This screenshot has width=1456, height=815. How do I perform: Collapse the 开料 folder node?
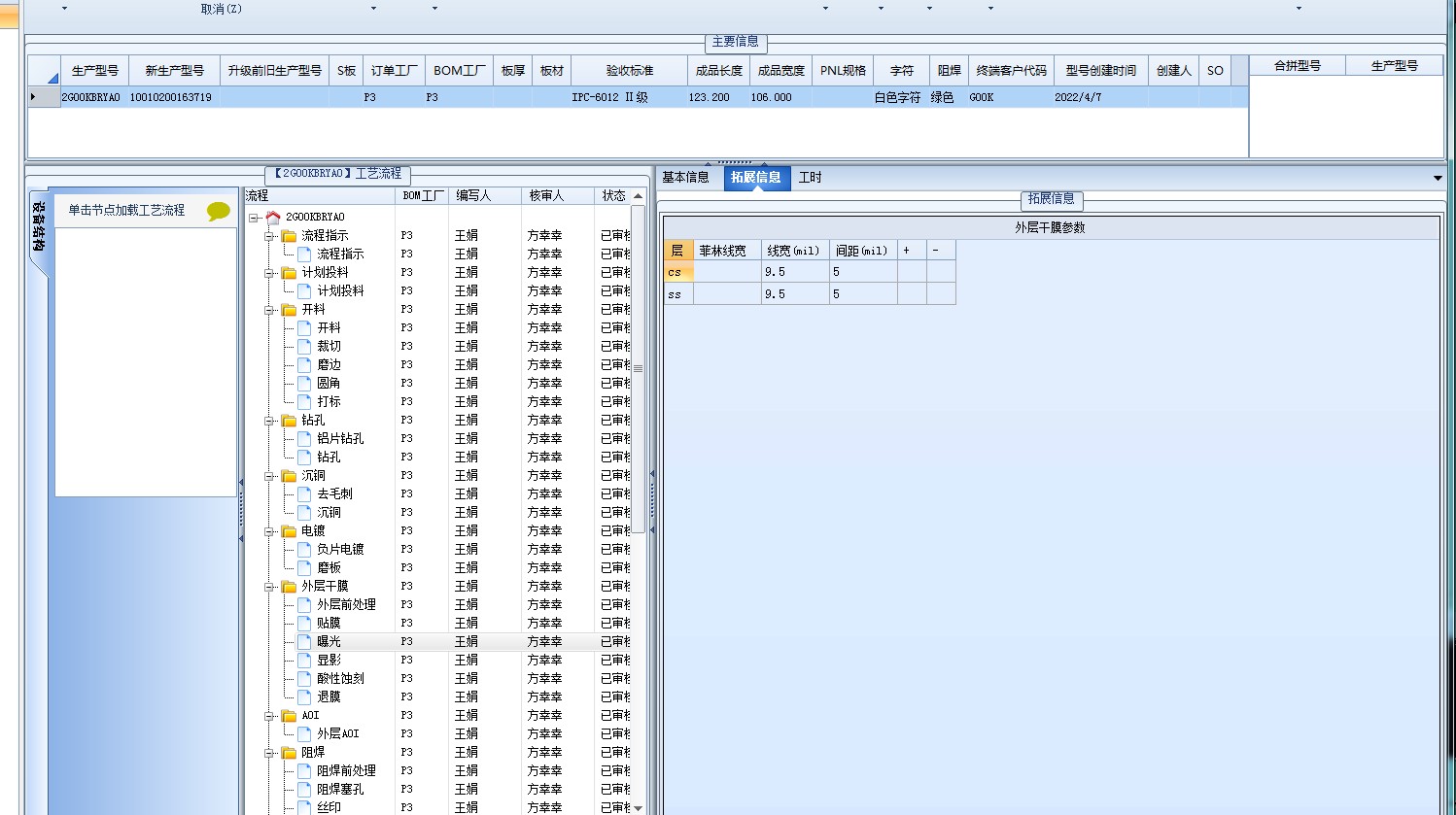269,310
